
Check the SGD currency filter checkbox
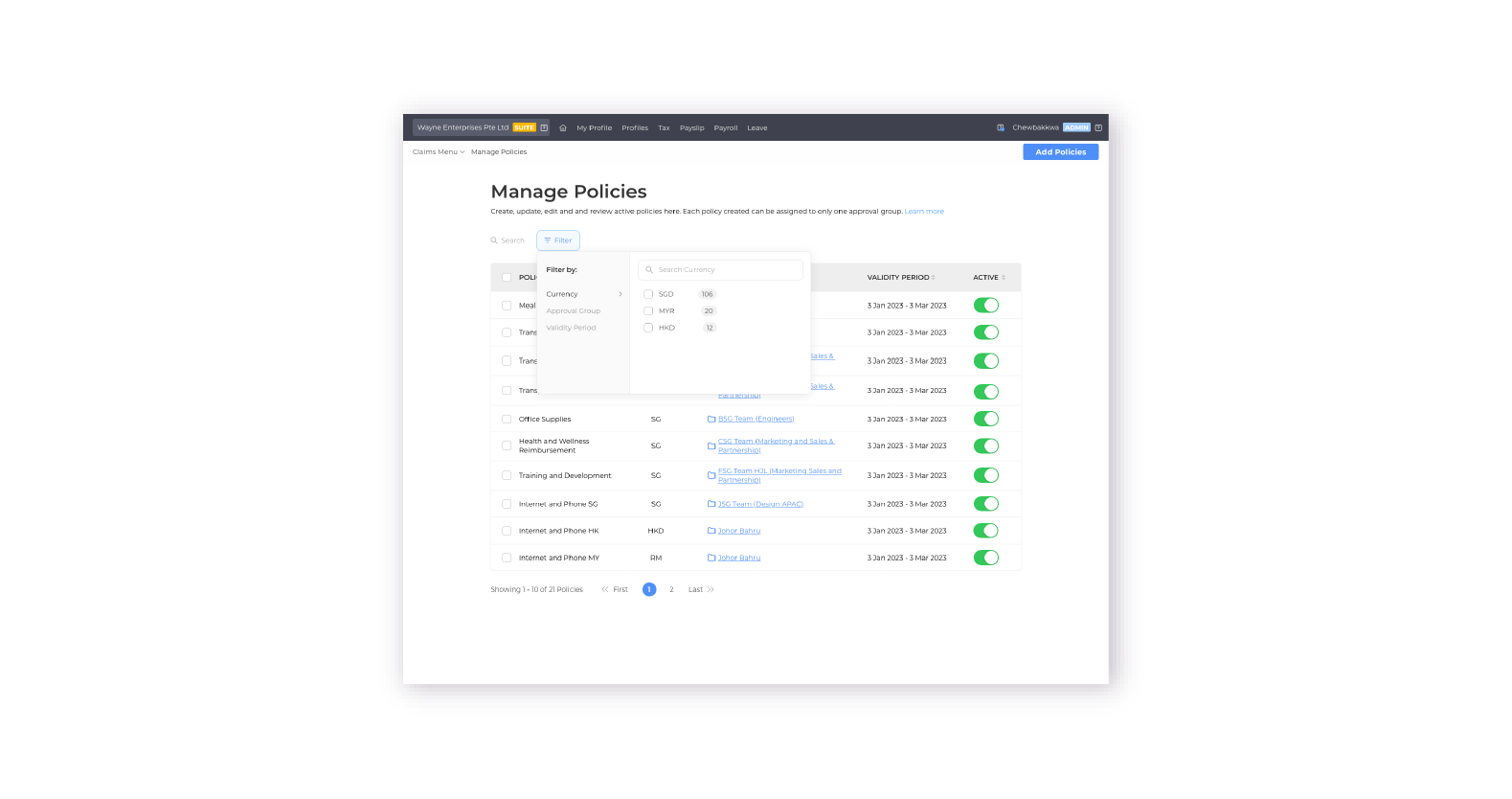point(648,294)
